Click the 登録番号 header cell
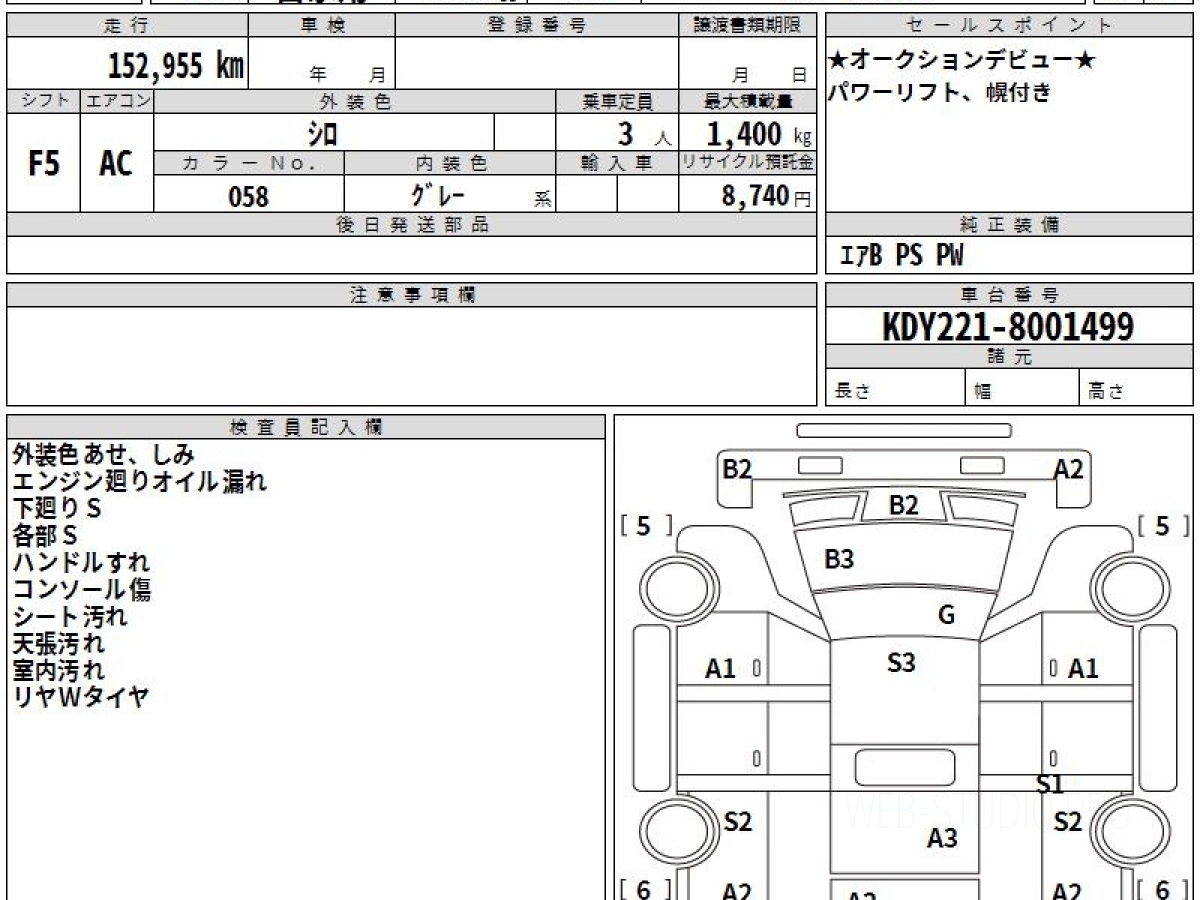The image size is (1200, 900). [x=537, y=26]
